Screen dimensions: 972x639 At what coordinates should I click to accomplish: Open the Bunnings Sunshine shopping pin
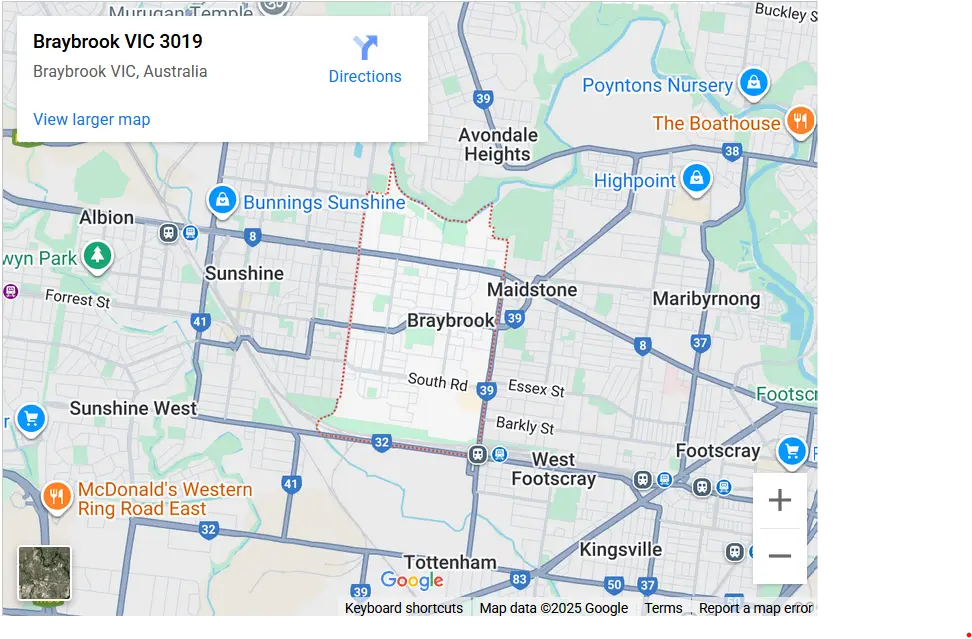(222, 200)
